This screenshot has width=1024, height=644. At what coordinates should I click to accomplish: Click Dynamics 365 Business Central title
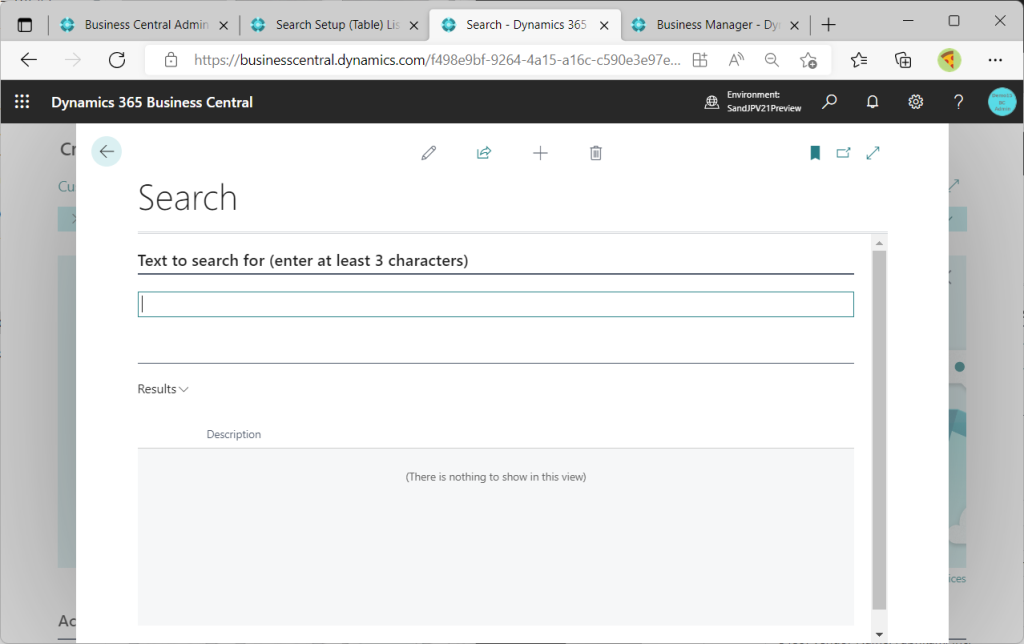[152, 103]
